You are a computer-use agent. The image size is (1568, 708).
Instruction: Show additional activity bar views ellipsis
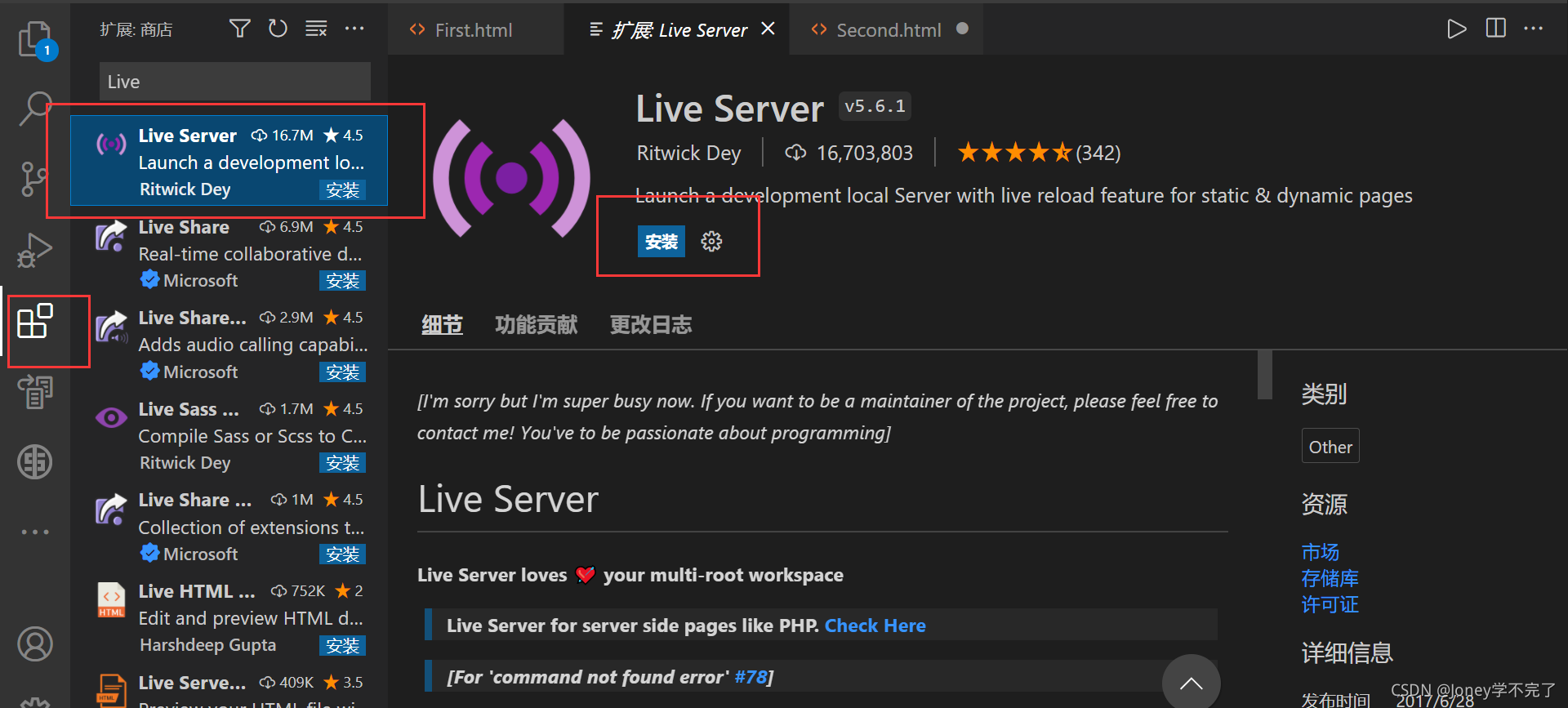35,532
